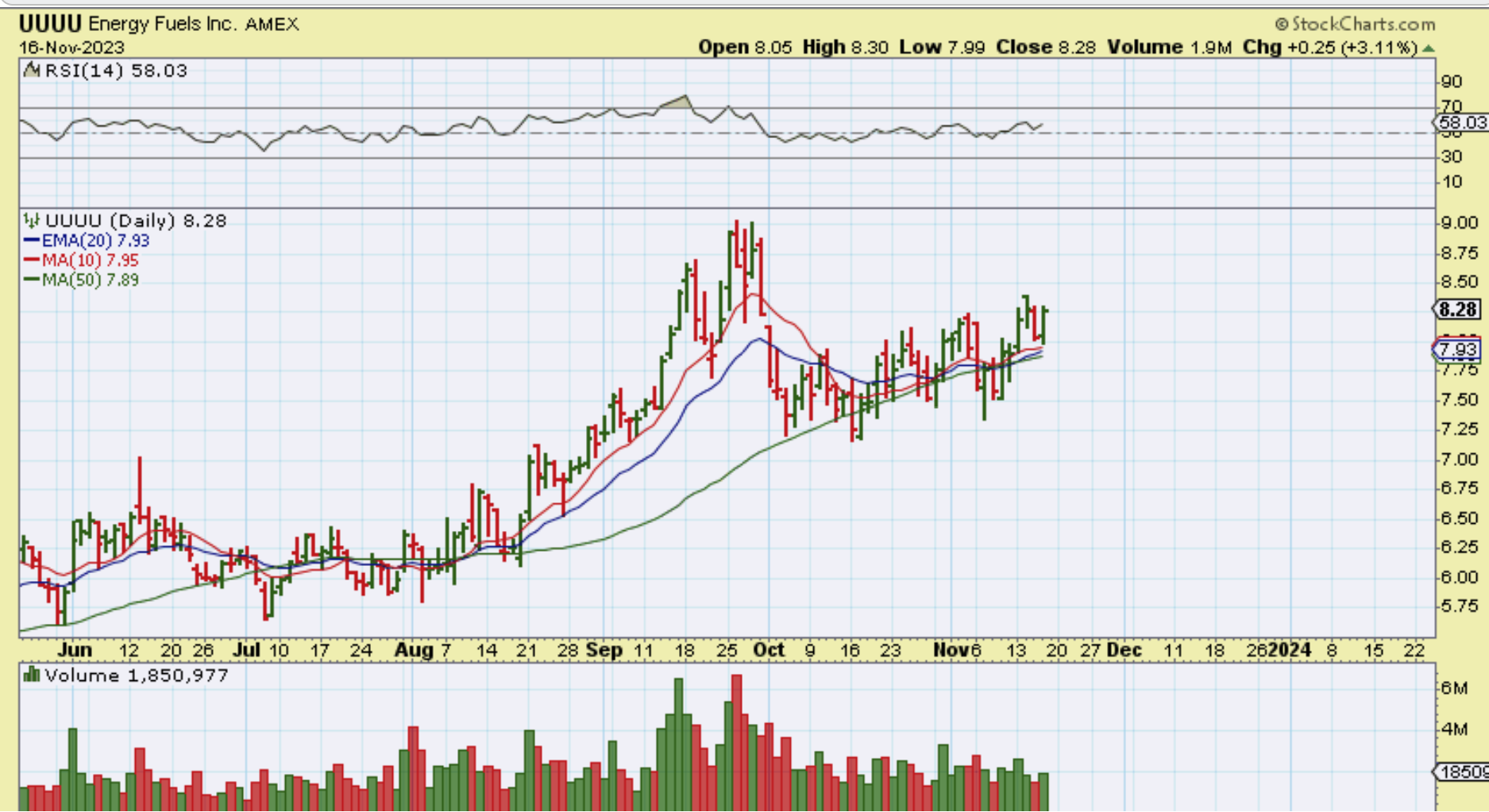Click the 7.93 moving average axis tag
This screenshot has height=812, width=1489.
click(x=1457, y=349)
